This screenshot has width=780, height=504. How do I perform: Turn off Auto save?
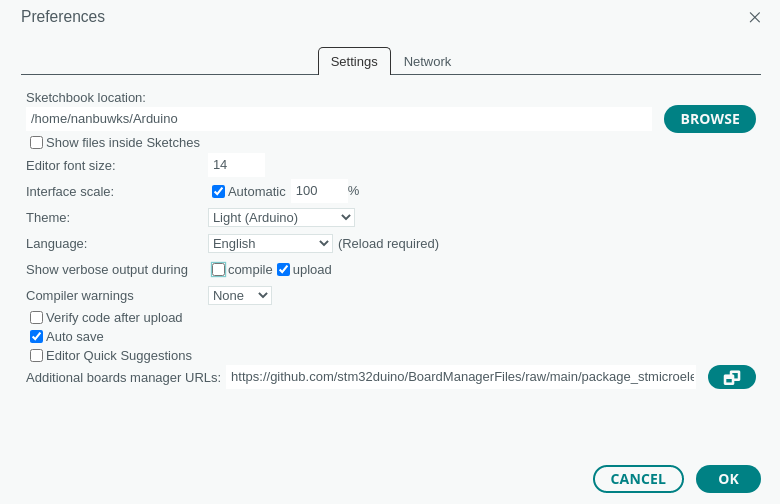(37, 336)
